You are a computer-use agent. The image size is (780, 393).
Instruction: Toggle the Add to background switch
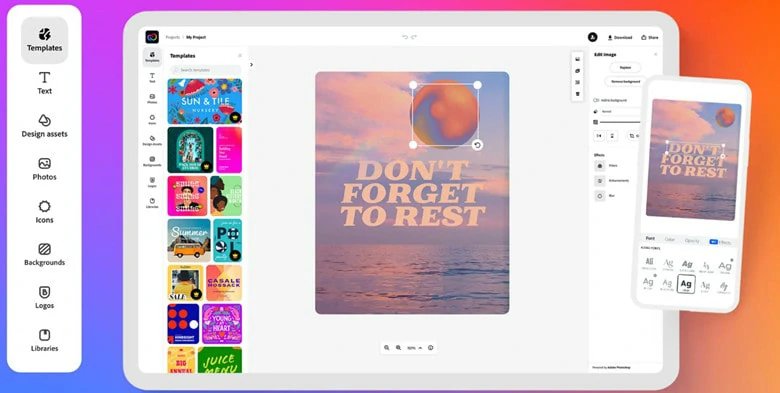pyautogui.click(x=596, y=100)
